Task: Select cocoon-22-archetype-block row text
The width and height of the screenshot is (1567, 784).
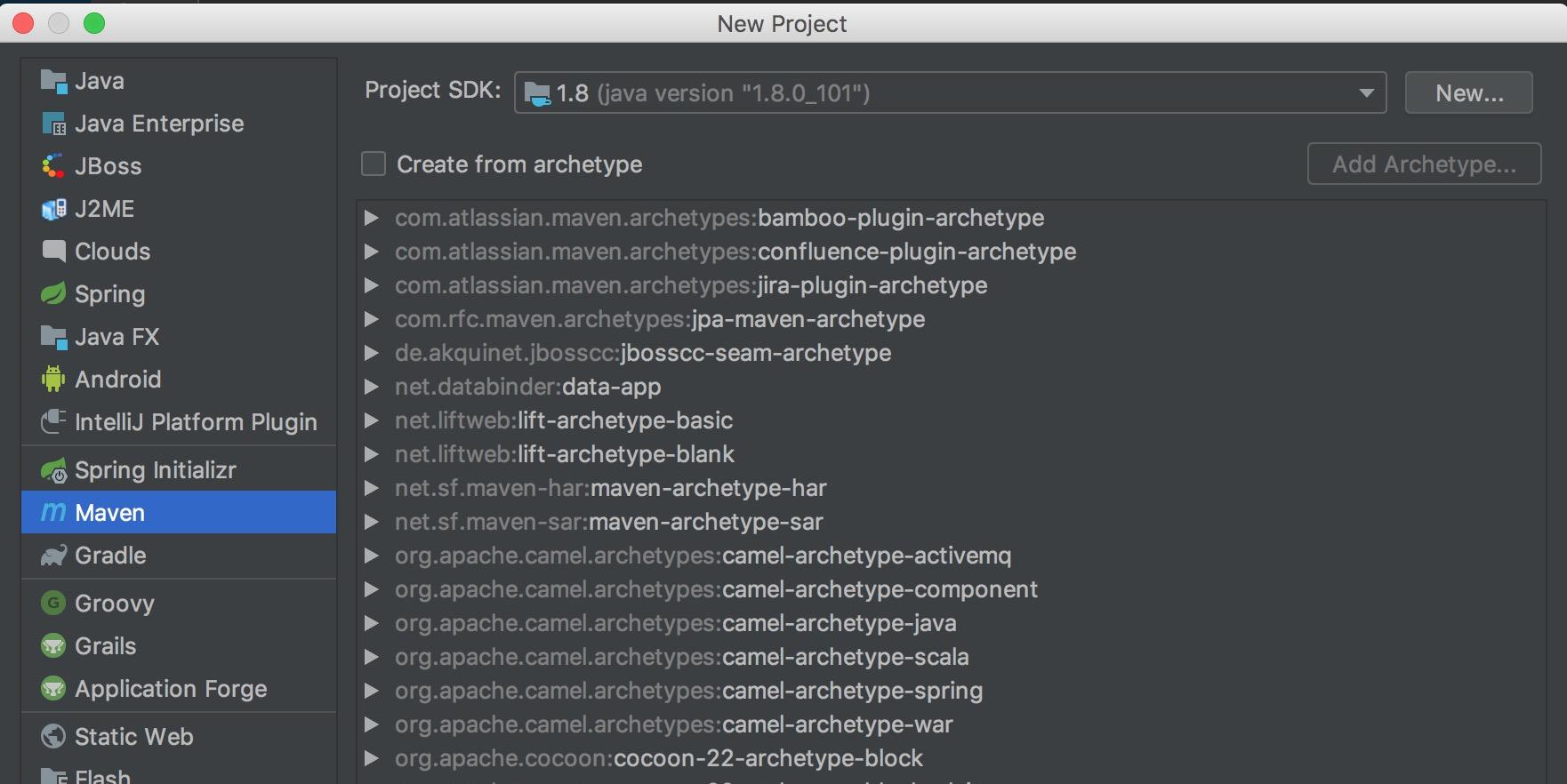Action: [659, 758]
